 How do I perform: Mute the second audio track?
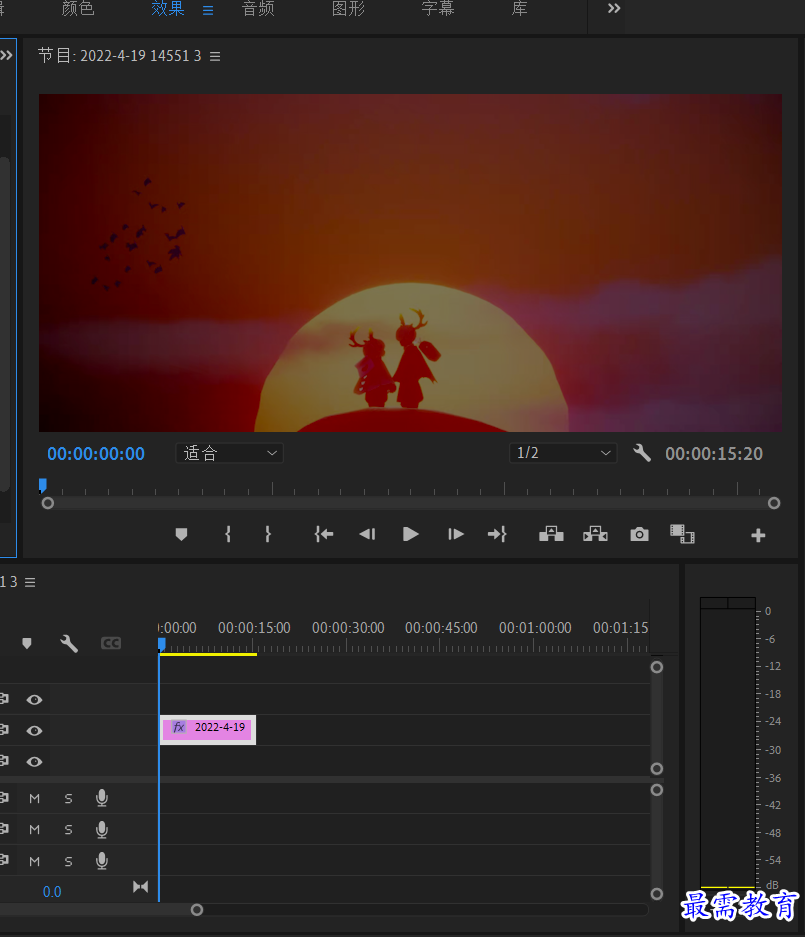pyautogui.click(x=35, y=829)
